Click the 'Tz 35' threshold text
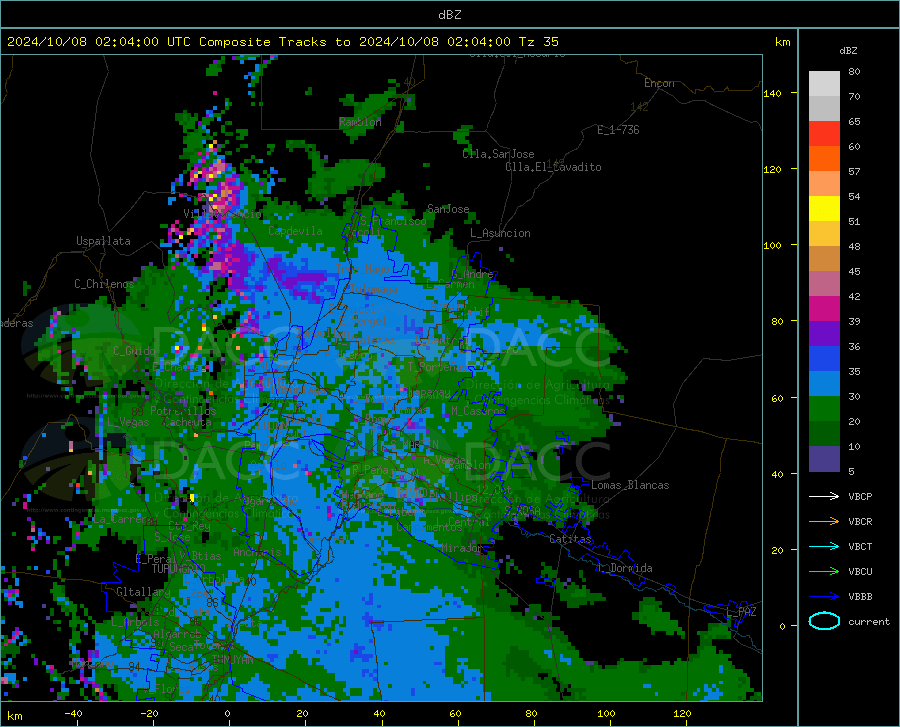 point(538,42)
